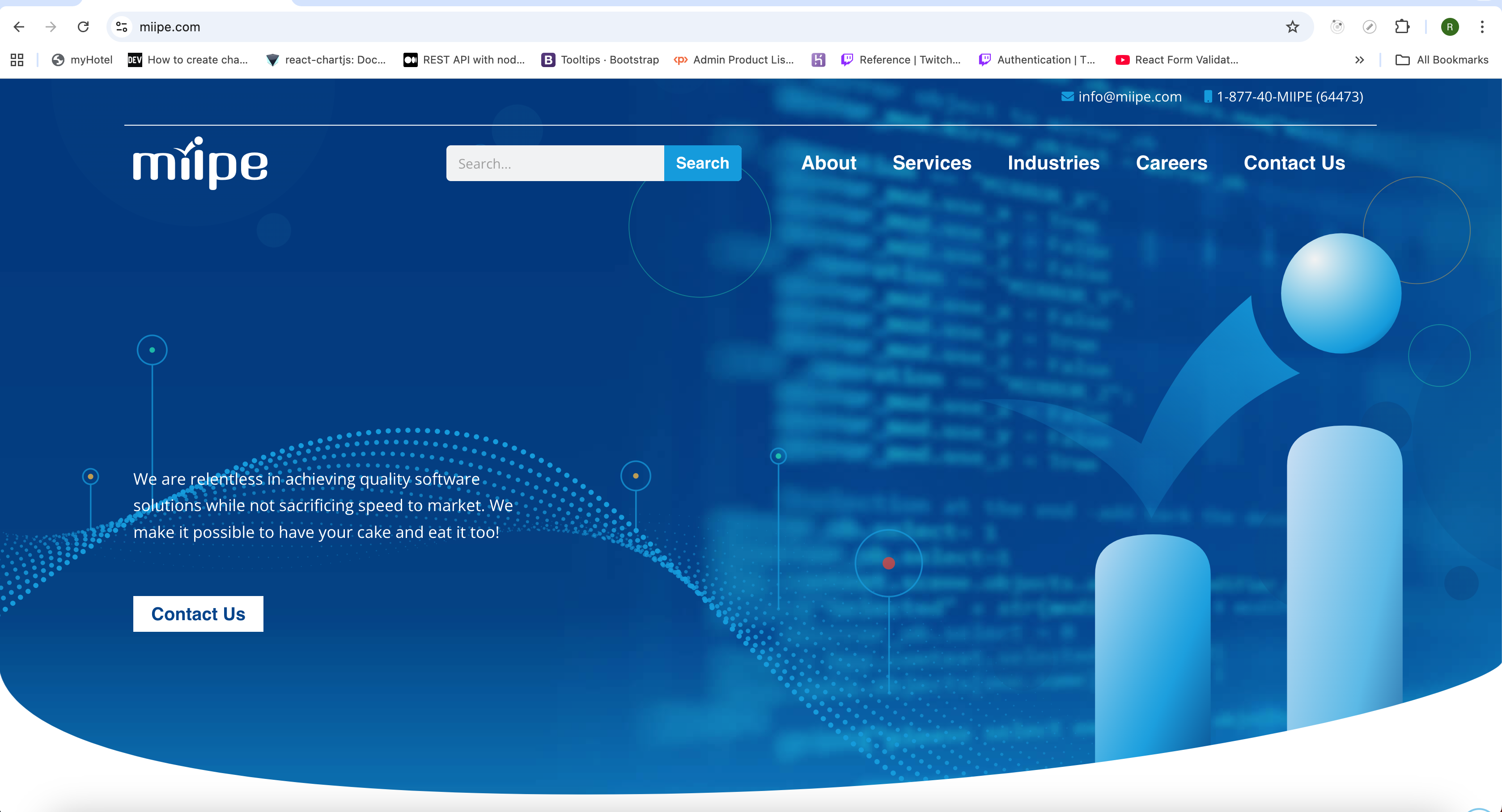Open the Chrome three-dot menu
Viewport: 1502px width, 812px height.
(1481, 27)
